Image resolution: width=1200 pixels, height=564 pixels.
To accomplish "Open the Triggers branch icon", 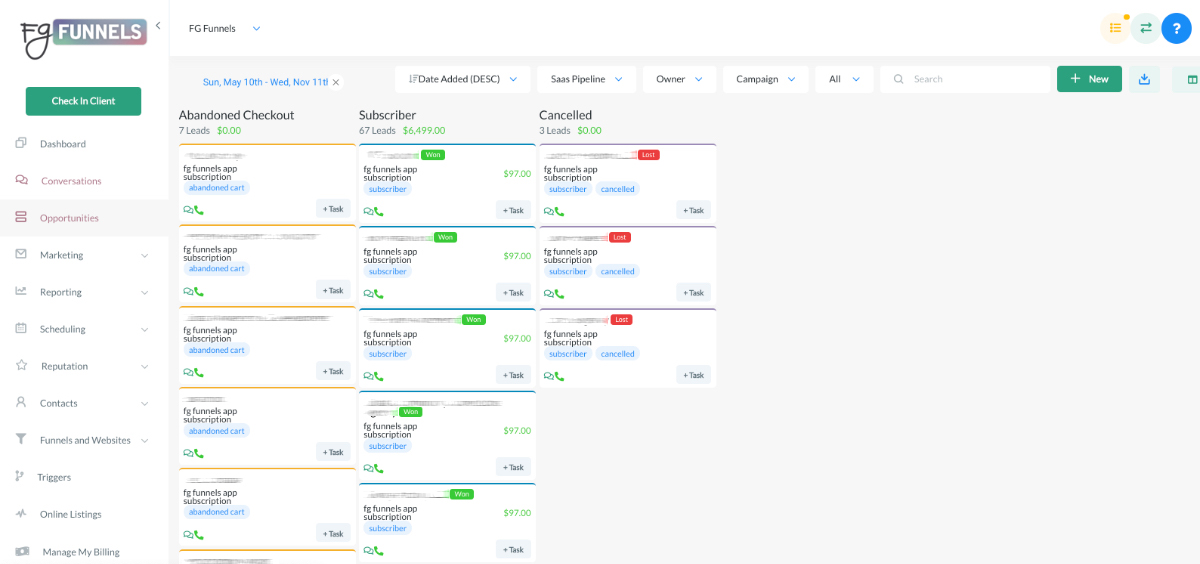I will [x=20, y=476].
